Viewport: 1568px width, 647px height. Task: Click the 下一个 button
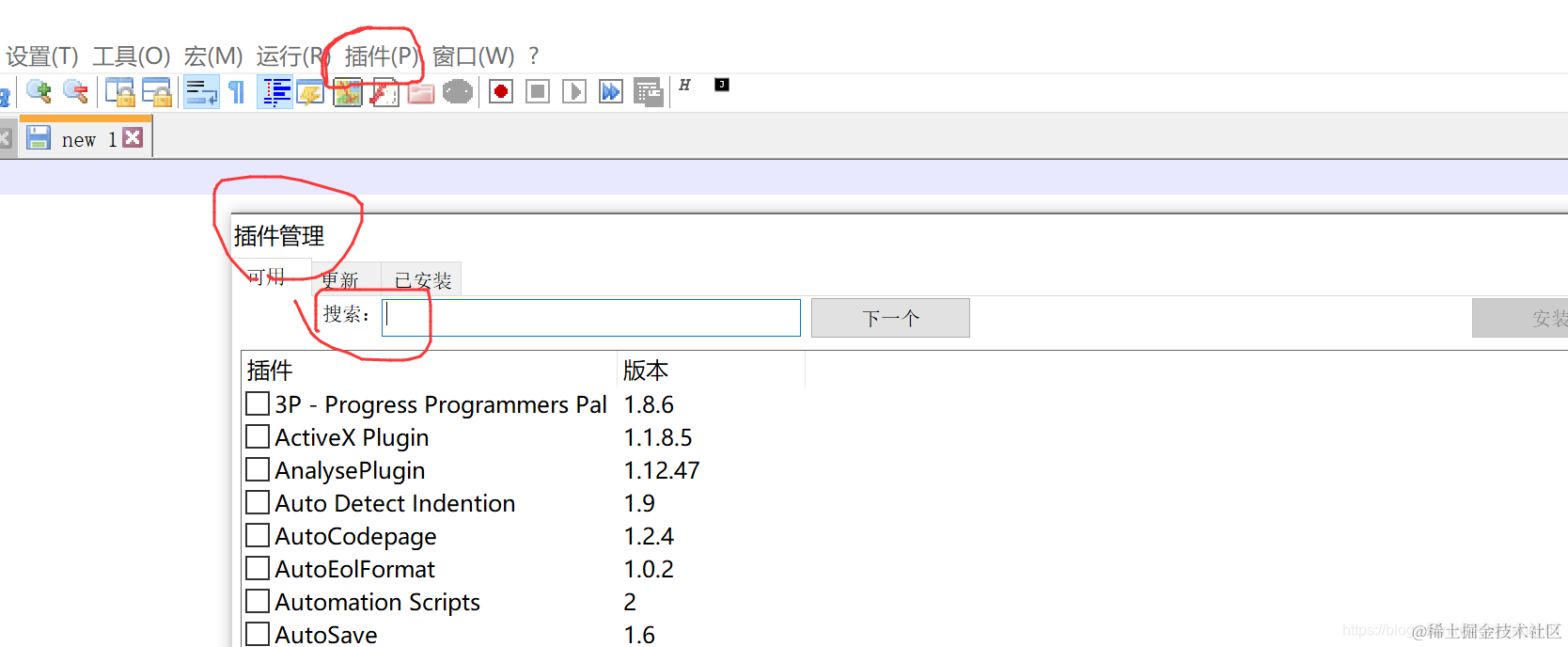[890, 318]
